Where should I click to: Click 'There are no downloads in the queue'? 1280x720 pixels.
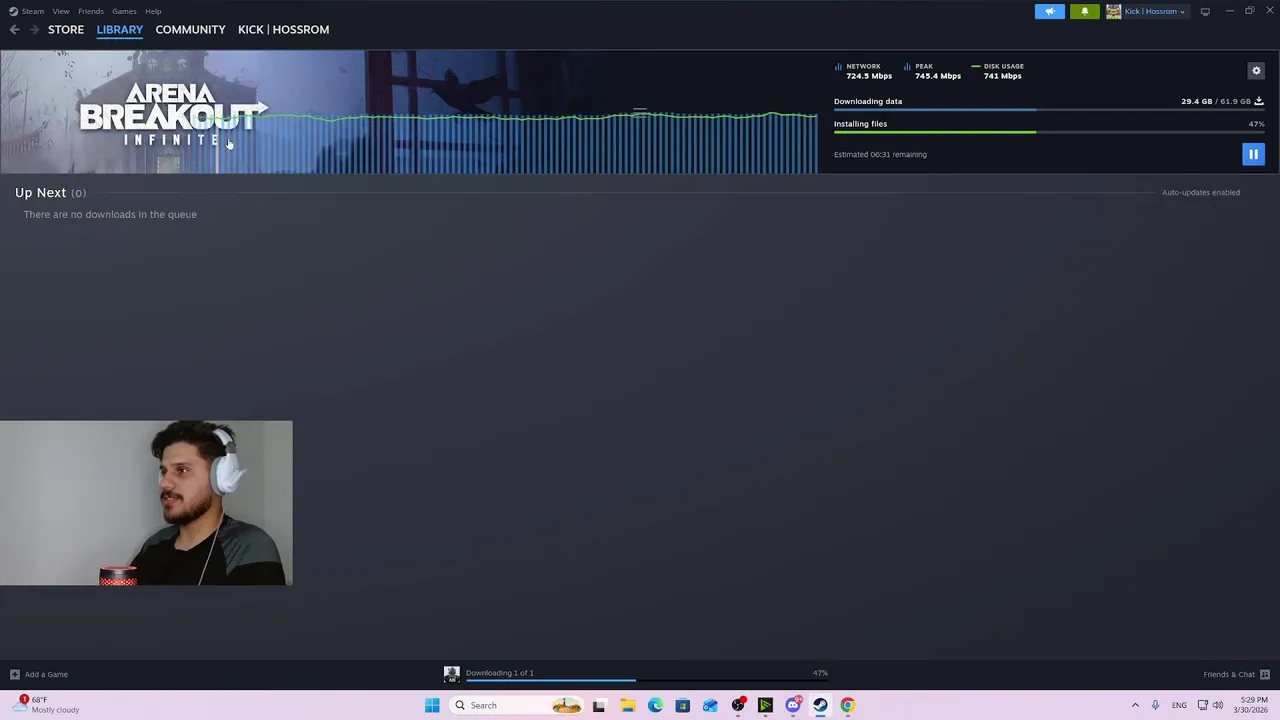110,214
